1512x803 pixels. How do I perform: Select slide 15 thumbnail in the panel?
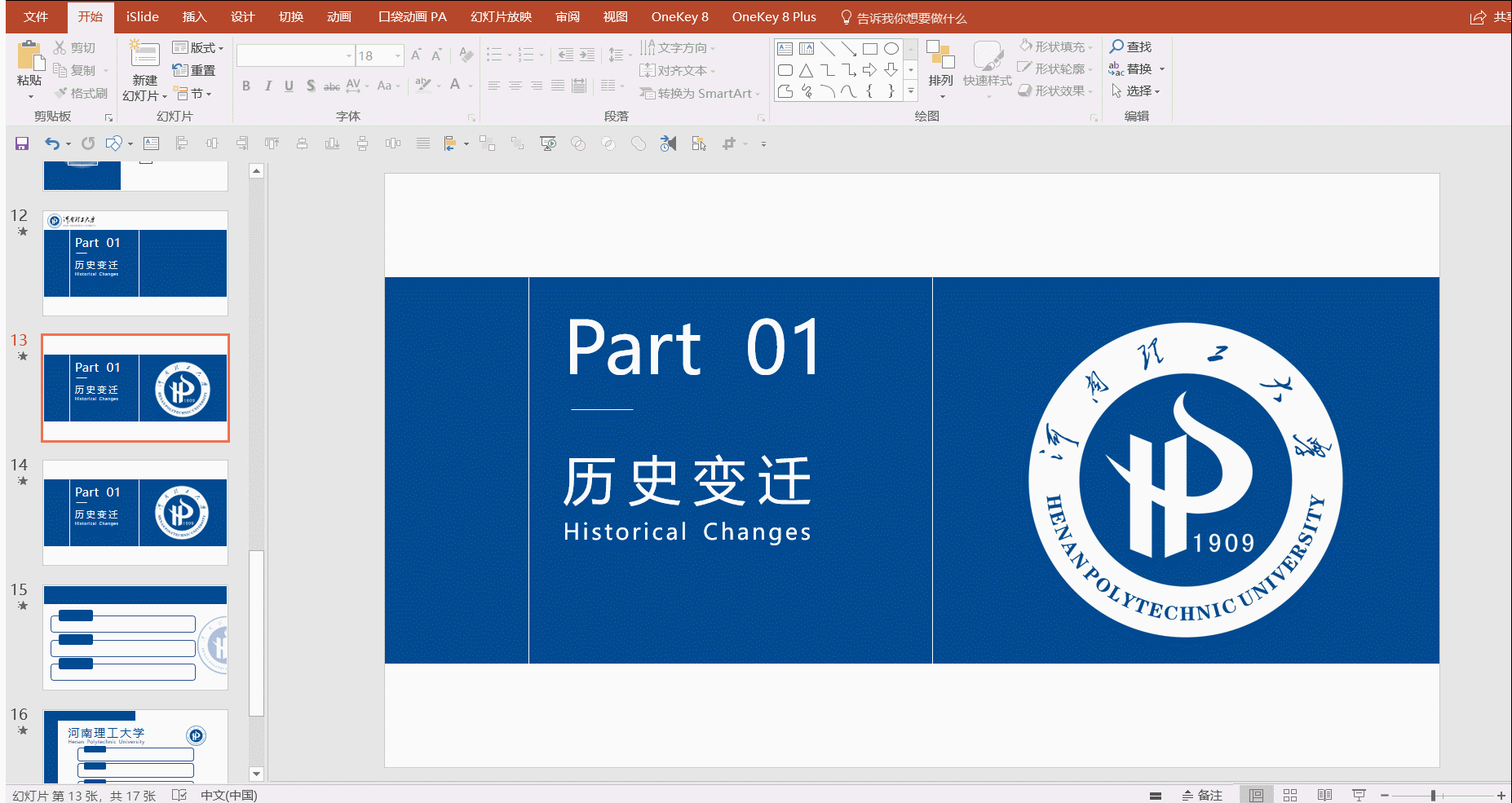click(x=135, y=636)
